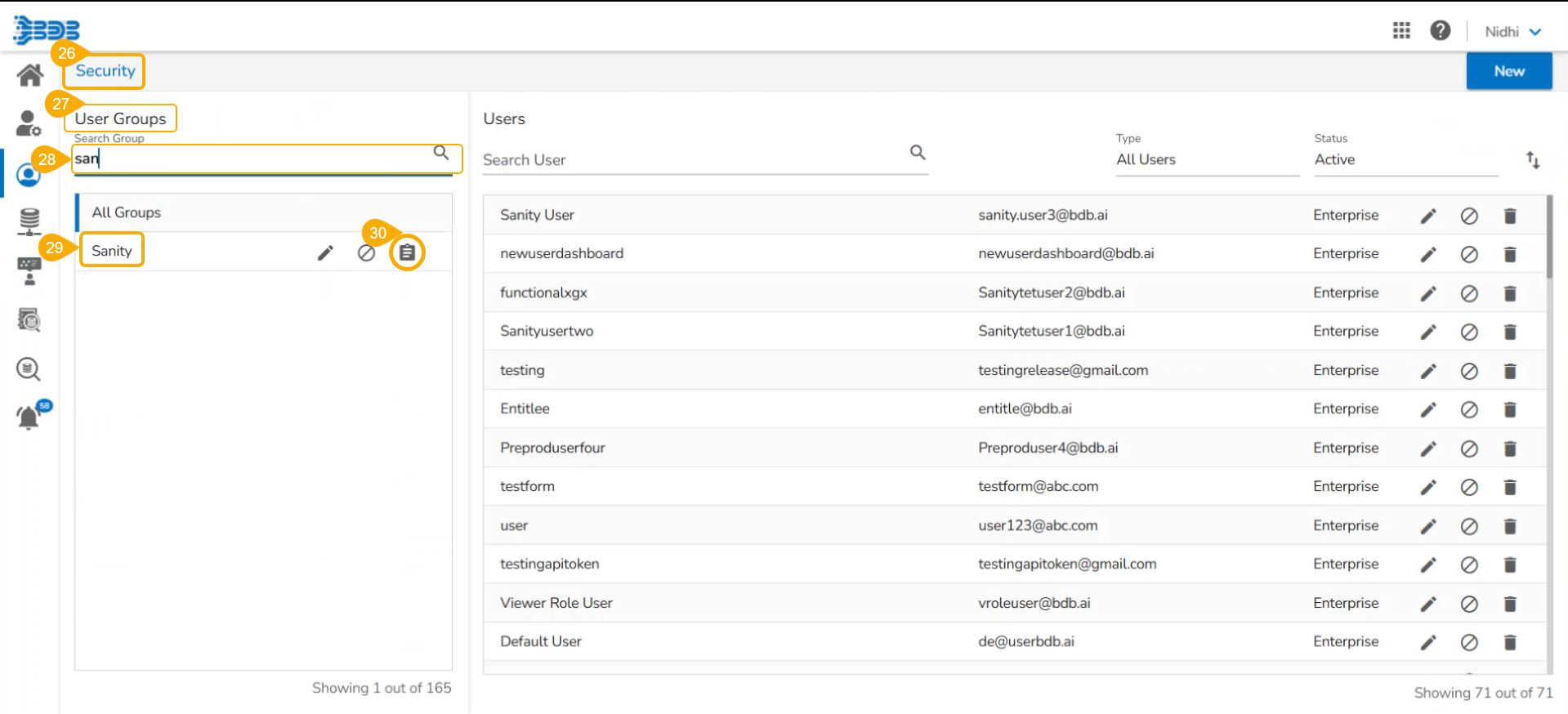Viewport: 1568px width, 714px height.
Task: Go to Home from the sidebar
Action: (30, 75)
